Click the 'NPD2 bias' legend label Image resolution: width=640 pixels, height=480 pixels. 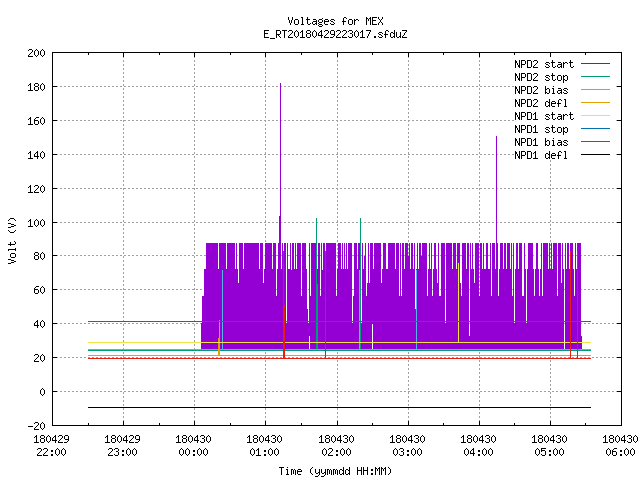click(541, 90)
